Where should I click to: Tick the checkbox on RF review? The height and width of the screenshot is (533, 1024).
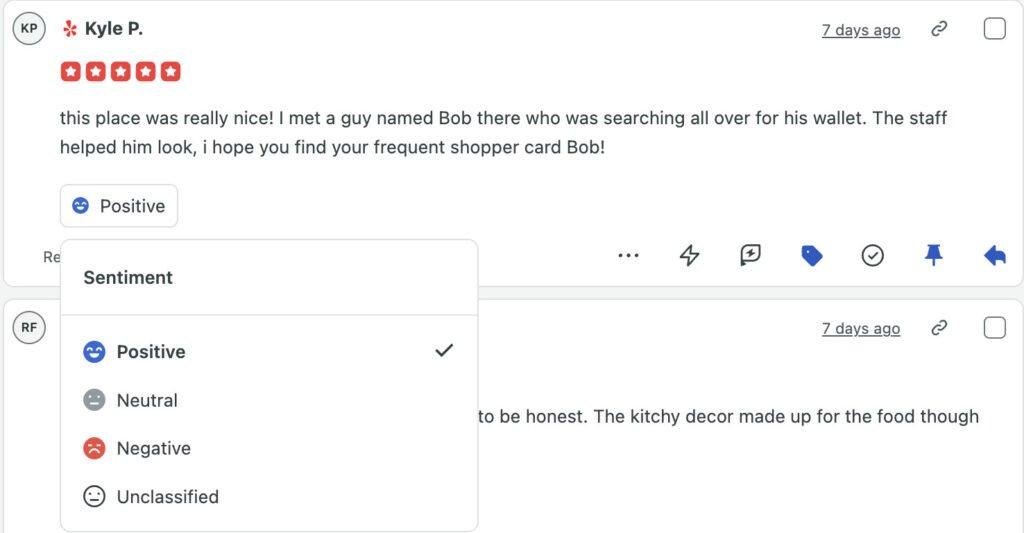coord(995,327)
